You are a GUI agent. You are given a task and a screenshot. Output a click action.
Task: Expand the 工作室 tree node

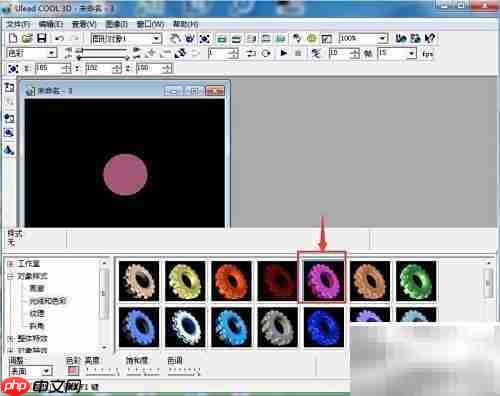pos(11,264)
